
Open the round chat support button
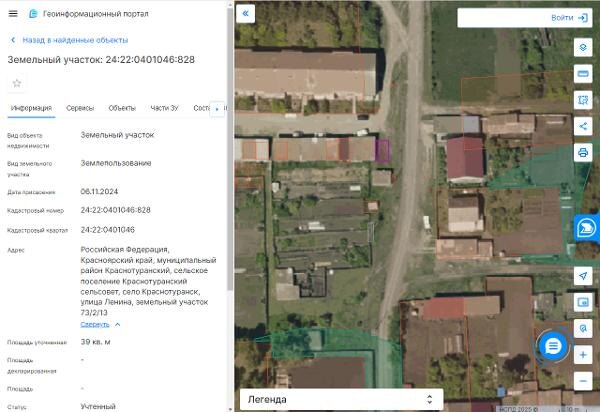pyautogui.click(x=553, y=346)
